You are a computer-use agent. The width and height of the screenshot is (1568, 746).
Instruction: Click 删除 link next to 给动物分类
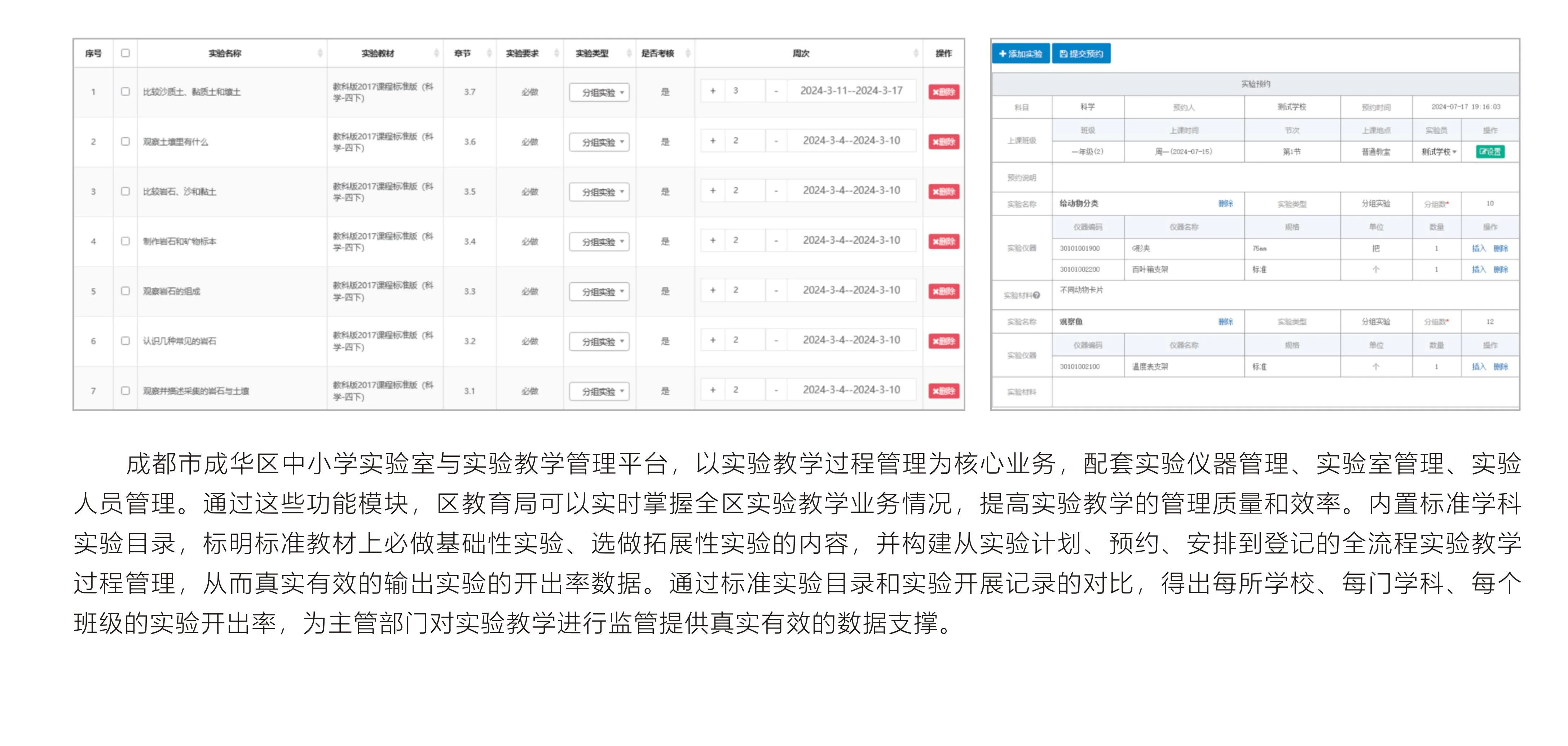[x=1225, y=203]
